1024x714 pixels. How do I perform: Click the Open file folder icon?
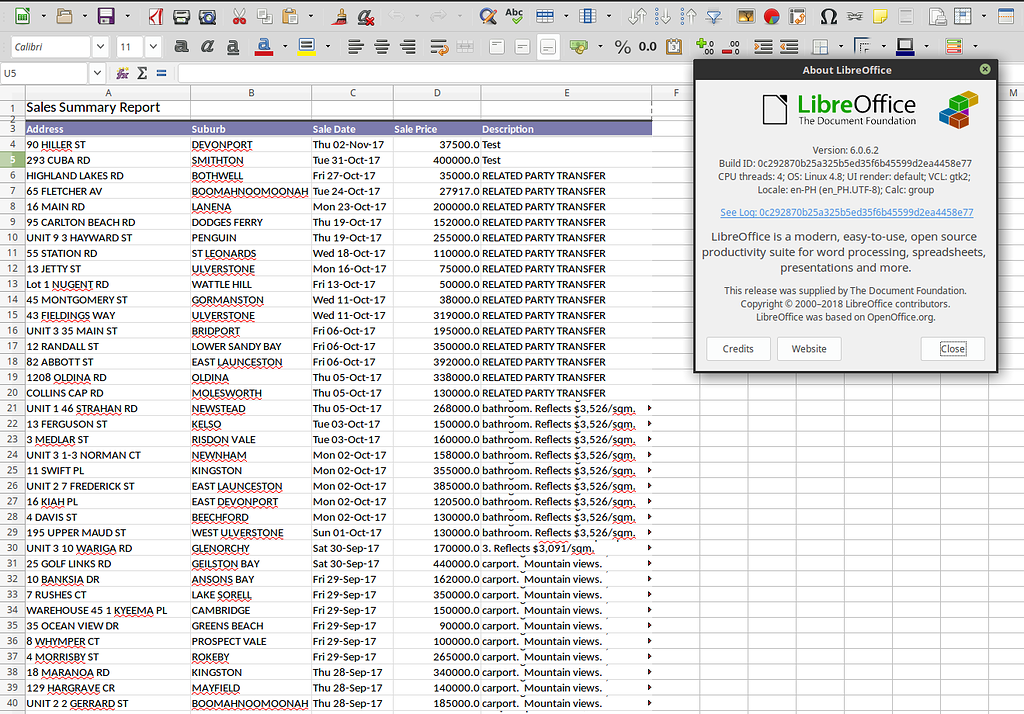(64, 16)
